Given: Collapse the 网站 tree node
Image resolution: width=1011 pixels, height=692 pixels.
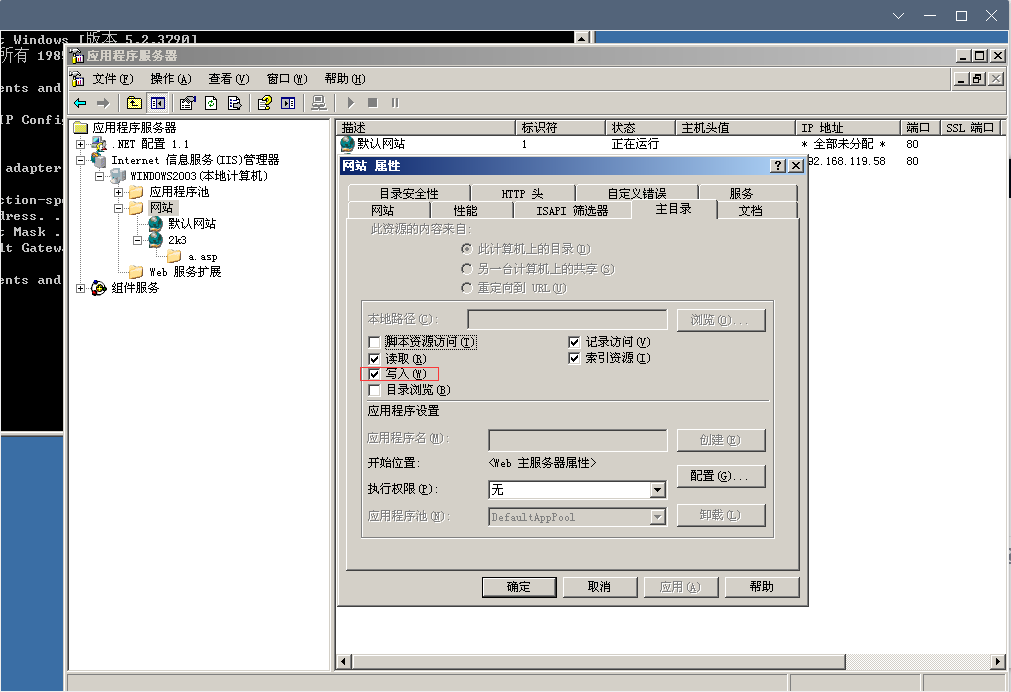Looking at the screenshot, I should [119, 207].
